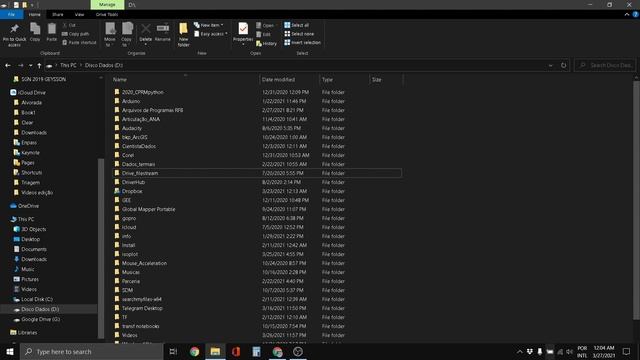
Task: Click the Edit command in ribbon
Action: [x=263, y=34]
